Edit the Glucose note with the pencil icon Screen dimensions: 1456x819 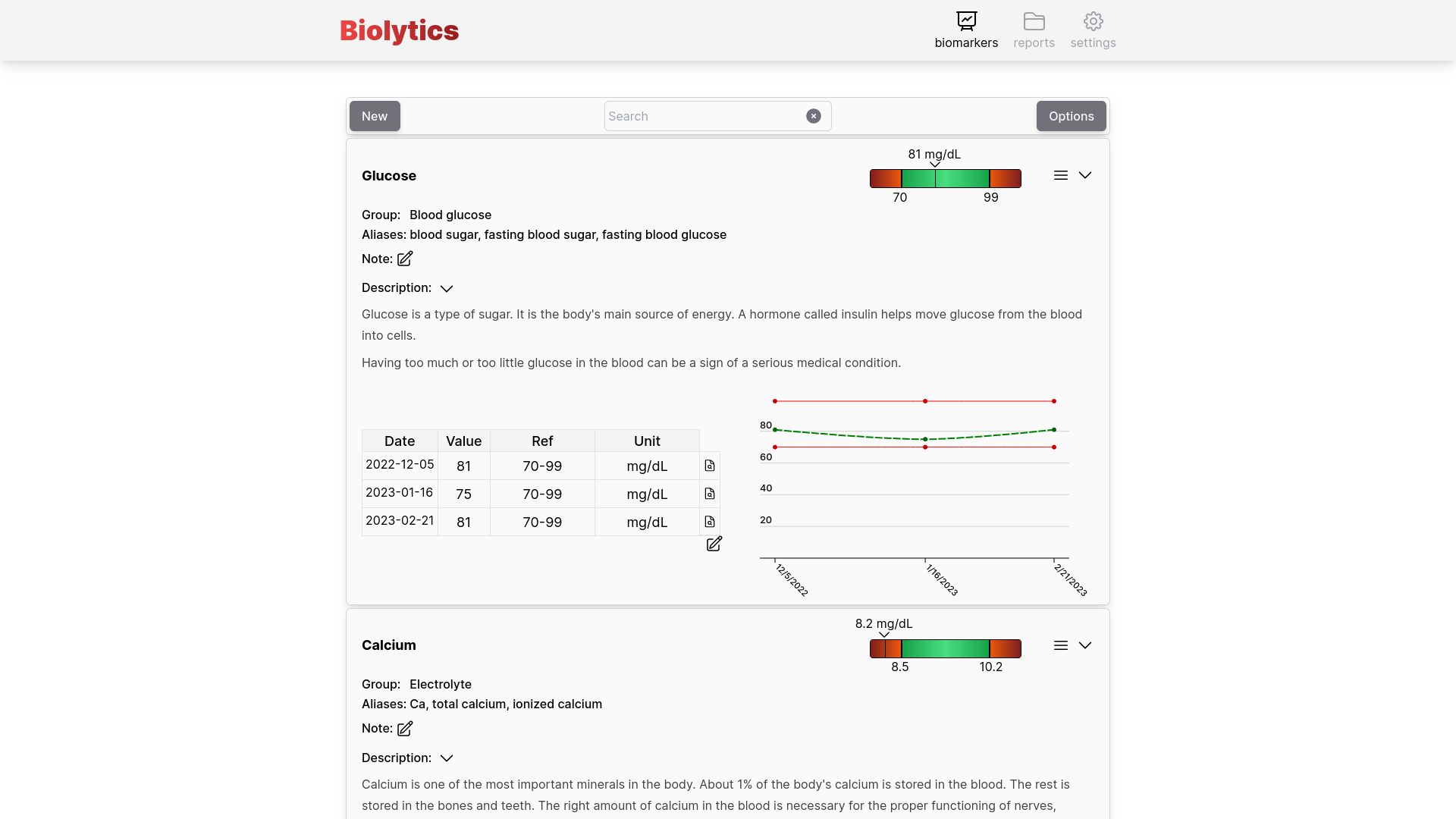(405, 259)
